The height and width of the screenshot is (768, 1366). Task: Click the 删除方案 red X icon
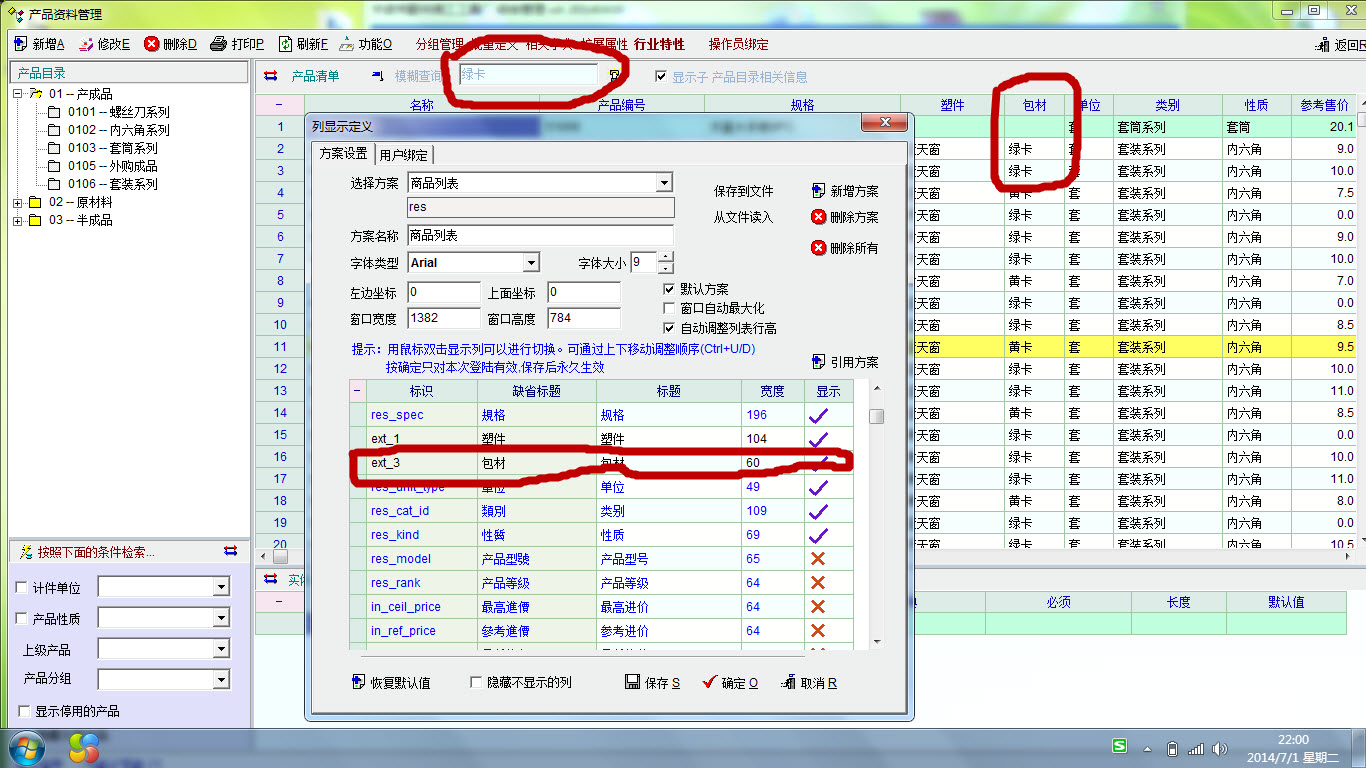[819, 217]
